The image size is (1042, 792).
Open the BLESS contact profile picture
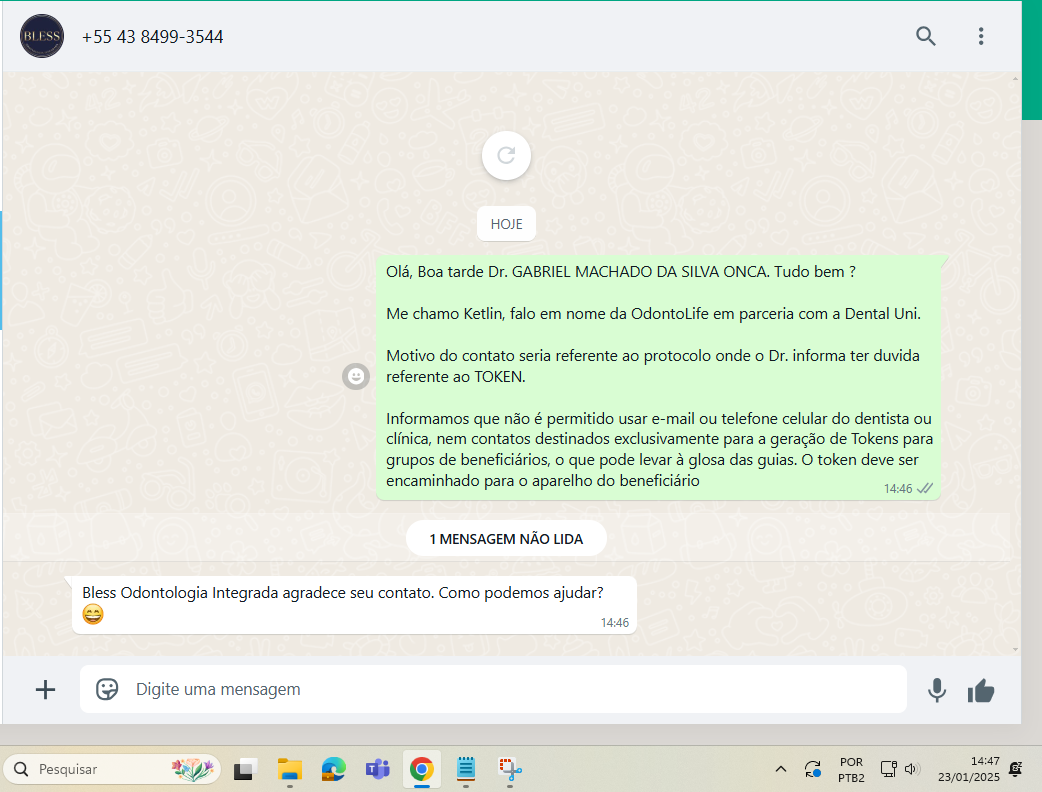point(42,36)
